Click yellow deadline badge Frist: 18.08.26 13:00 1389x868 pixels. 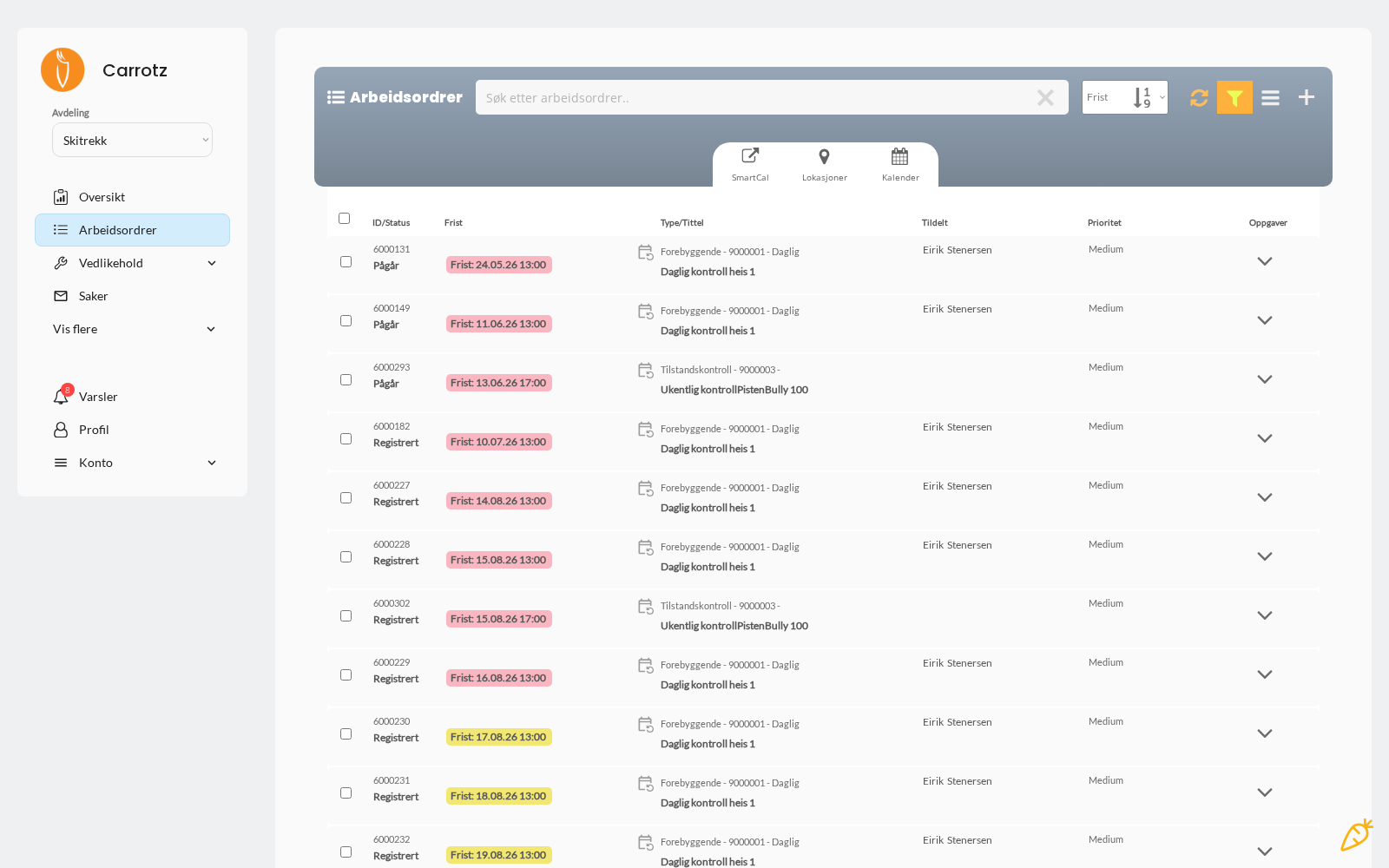(498, 796)
